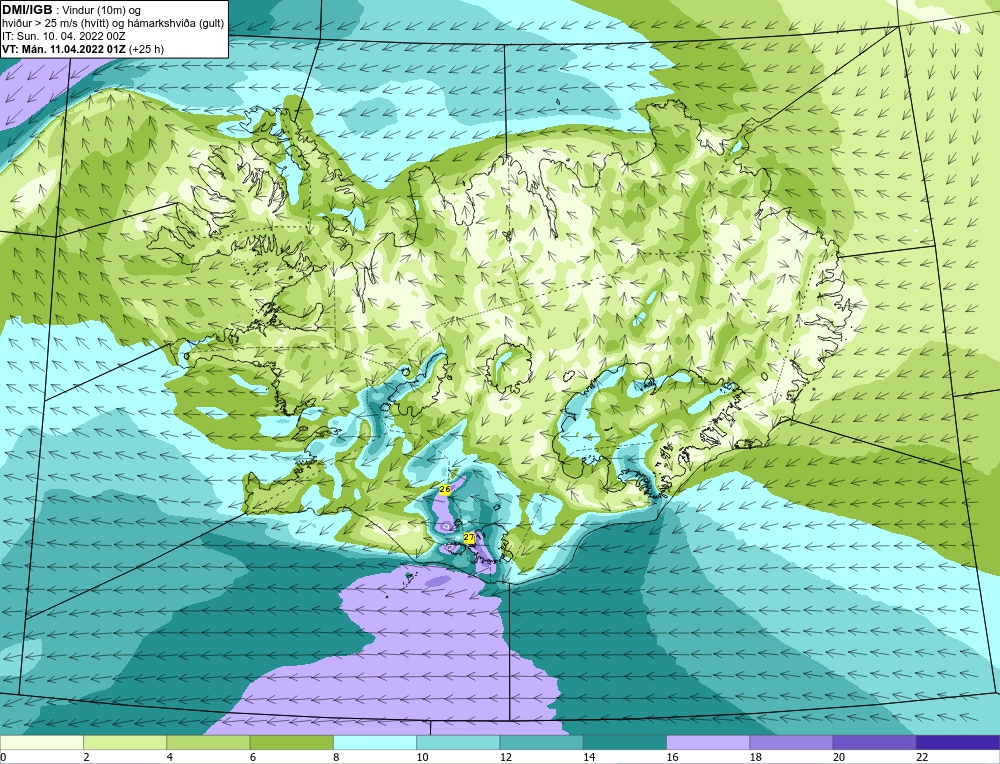The width and height of the screenshot is (1000, 764).
Task: Select the 6–8 m/s dark green legend swatch
Action: tap(291, 743)
